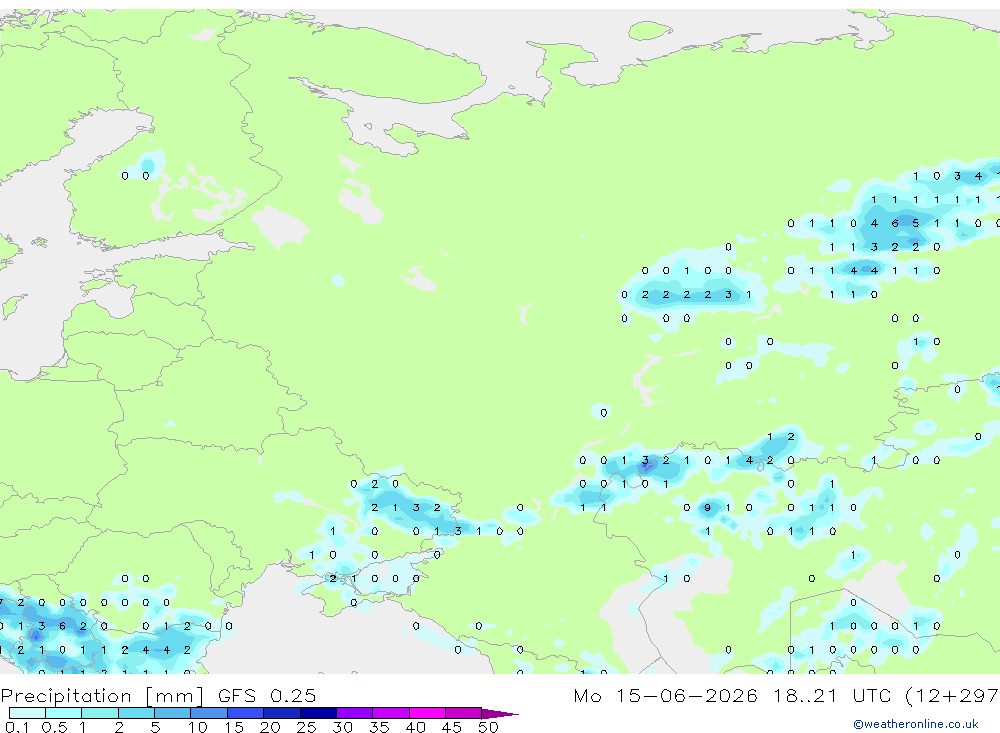The image size is (1000, 733).
Task: Click the 'Precipitation [mm]' title text
Action: coord(102,696)
